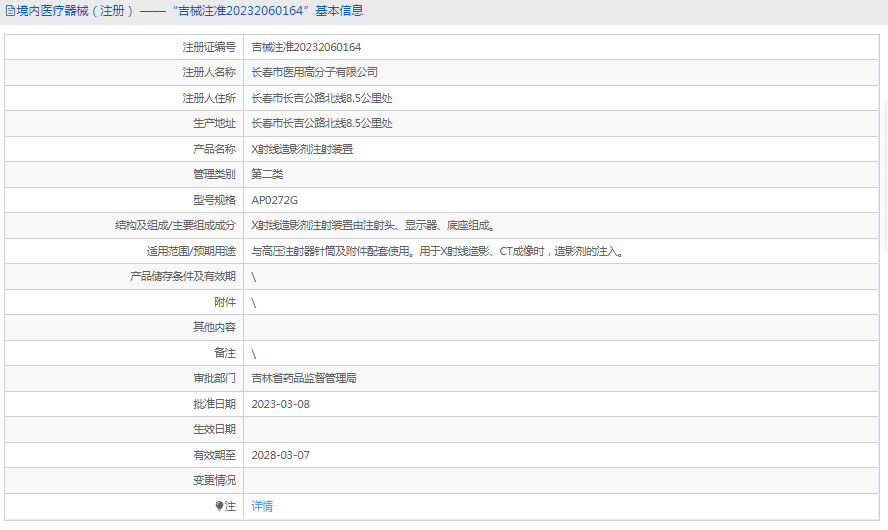Click the 结构及组成/主要组成成分 label

click(x=175, y=225)
